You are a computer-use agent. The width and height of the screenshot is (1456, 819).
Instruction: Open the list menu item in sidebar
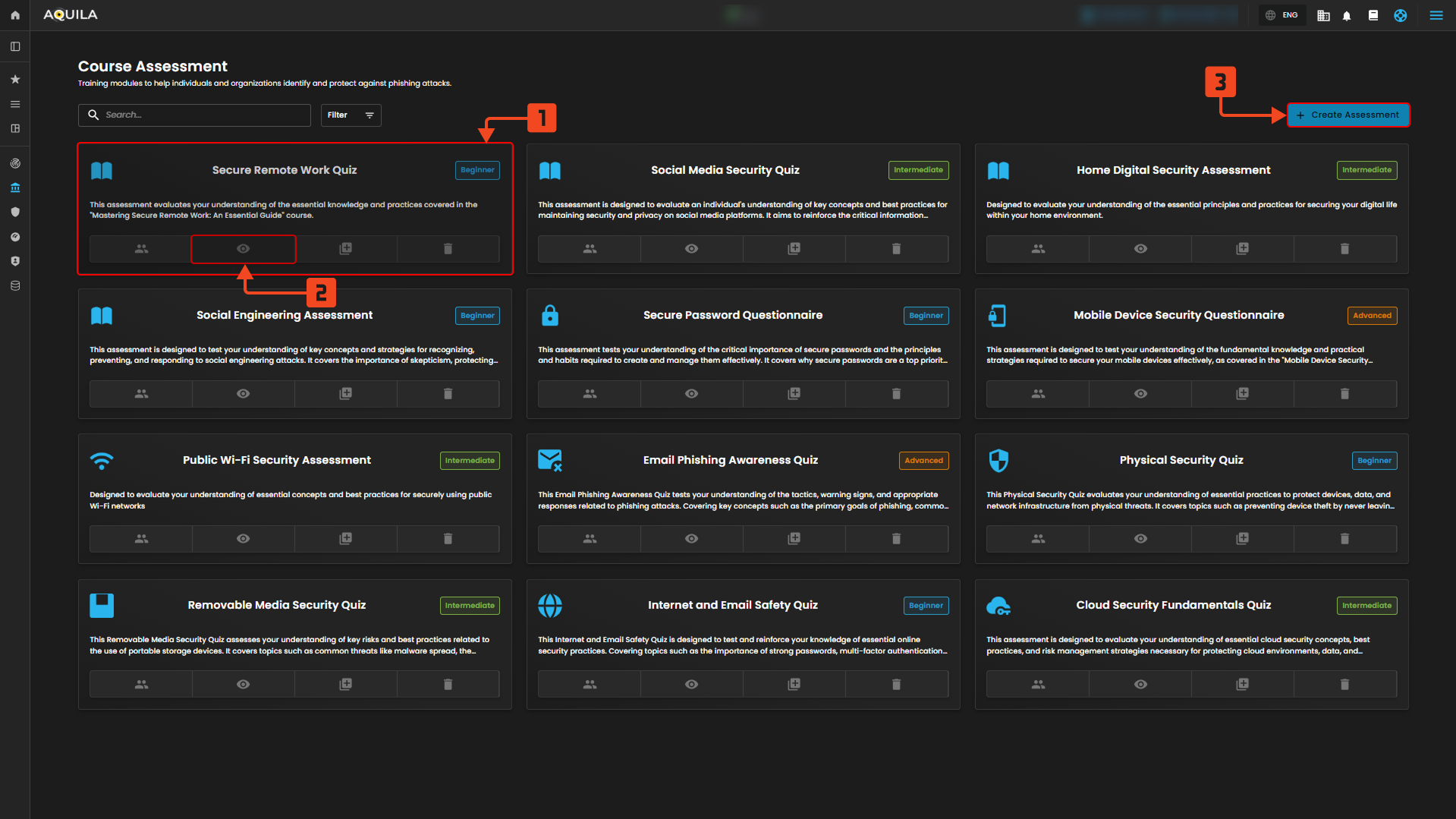pyautogui.click(x=15, y=105)
